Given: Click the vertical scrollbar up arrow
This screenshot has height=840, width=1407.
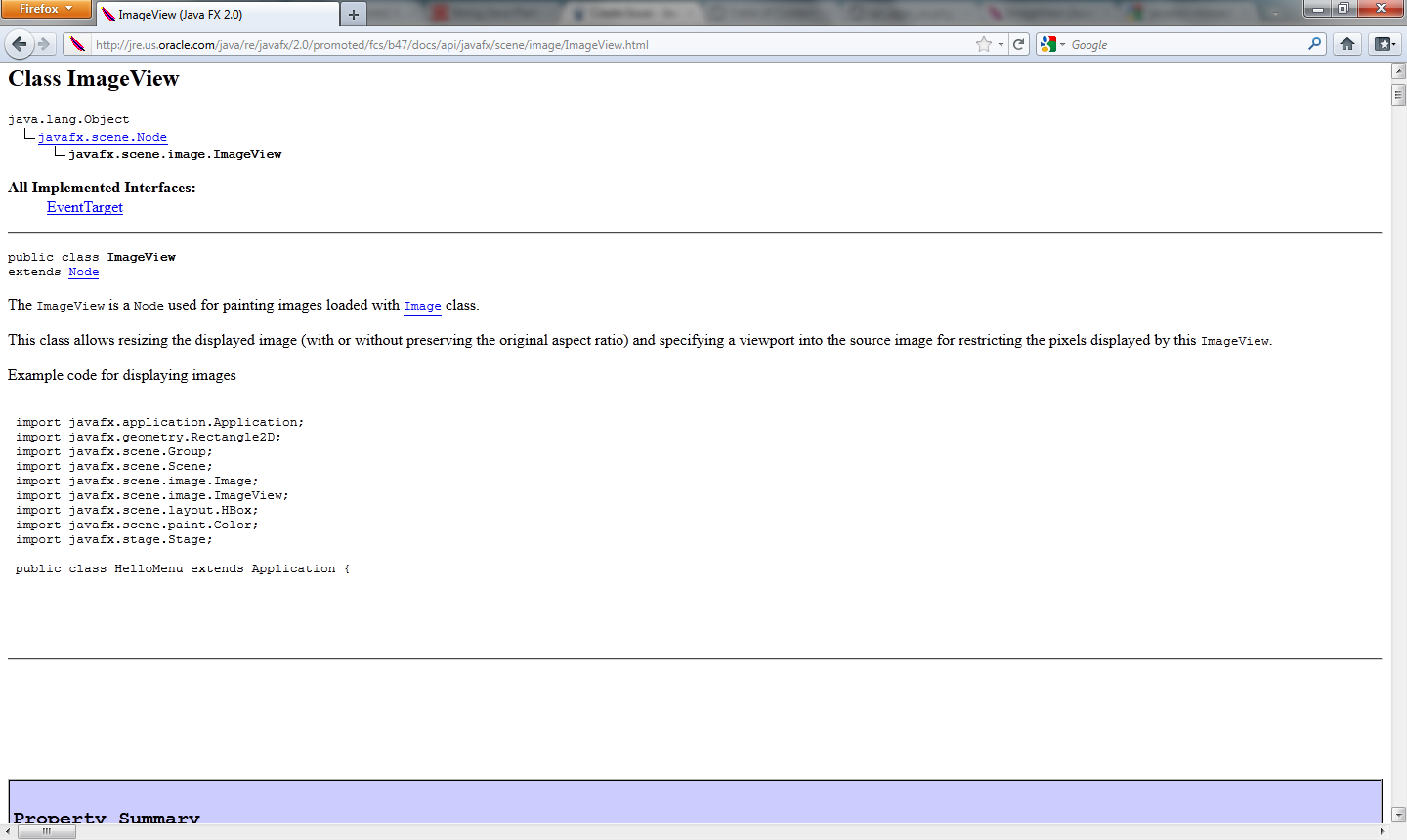Looking at the screenshot, I should (1398, 71).
